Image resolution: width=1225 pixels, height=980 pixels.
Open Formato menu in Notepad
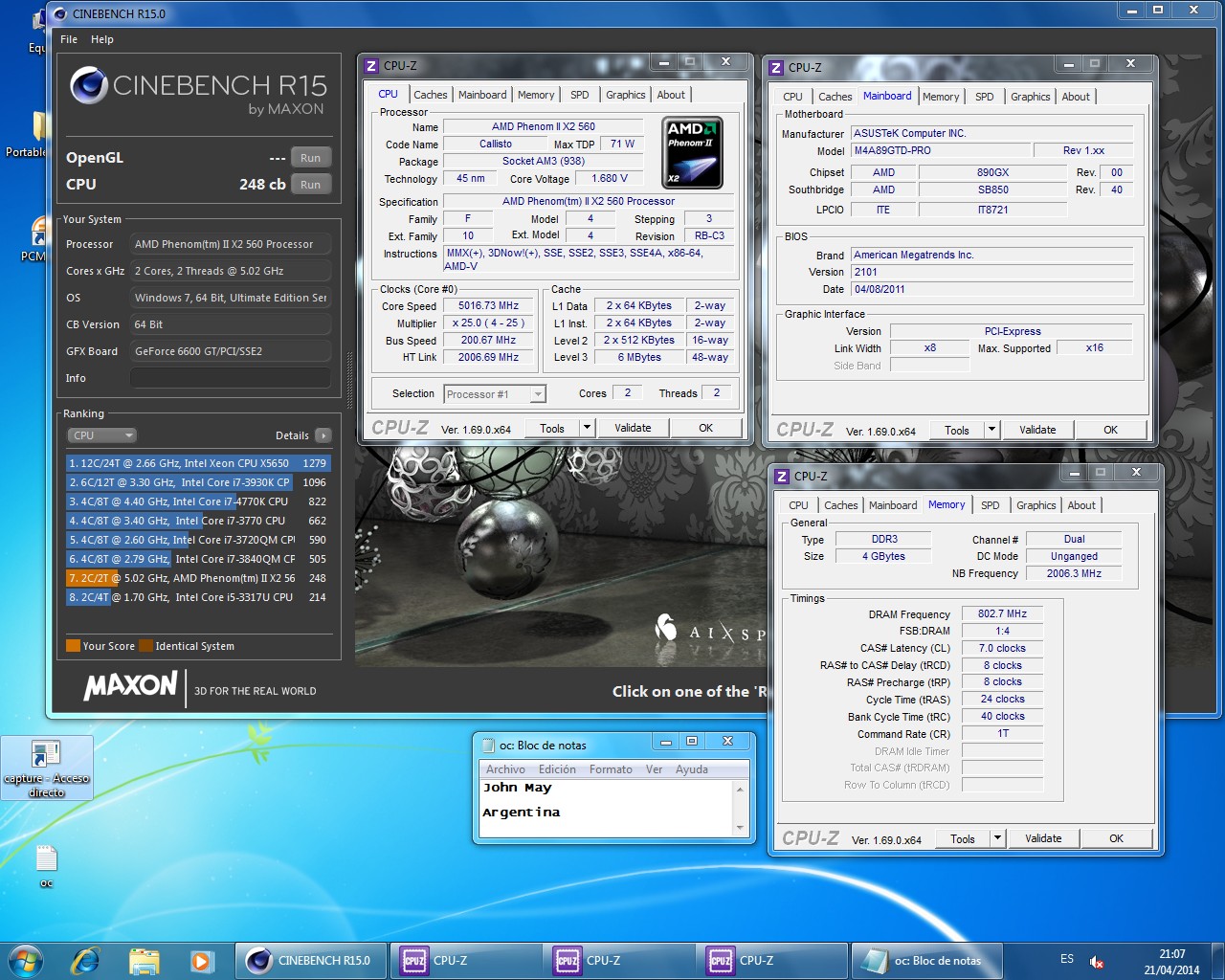(x=611, y=769)
